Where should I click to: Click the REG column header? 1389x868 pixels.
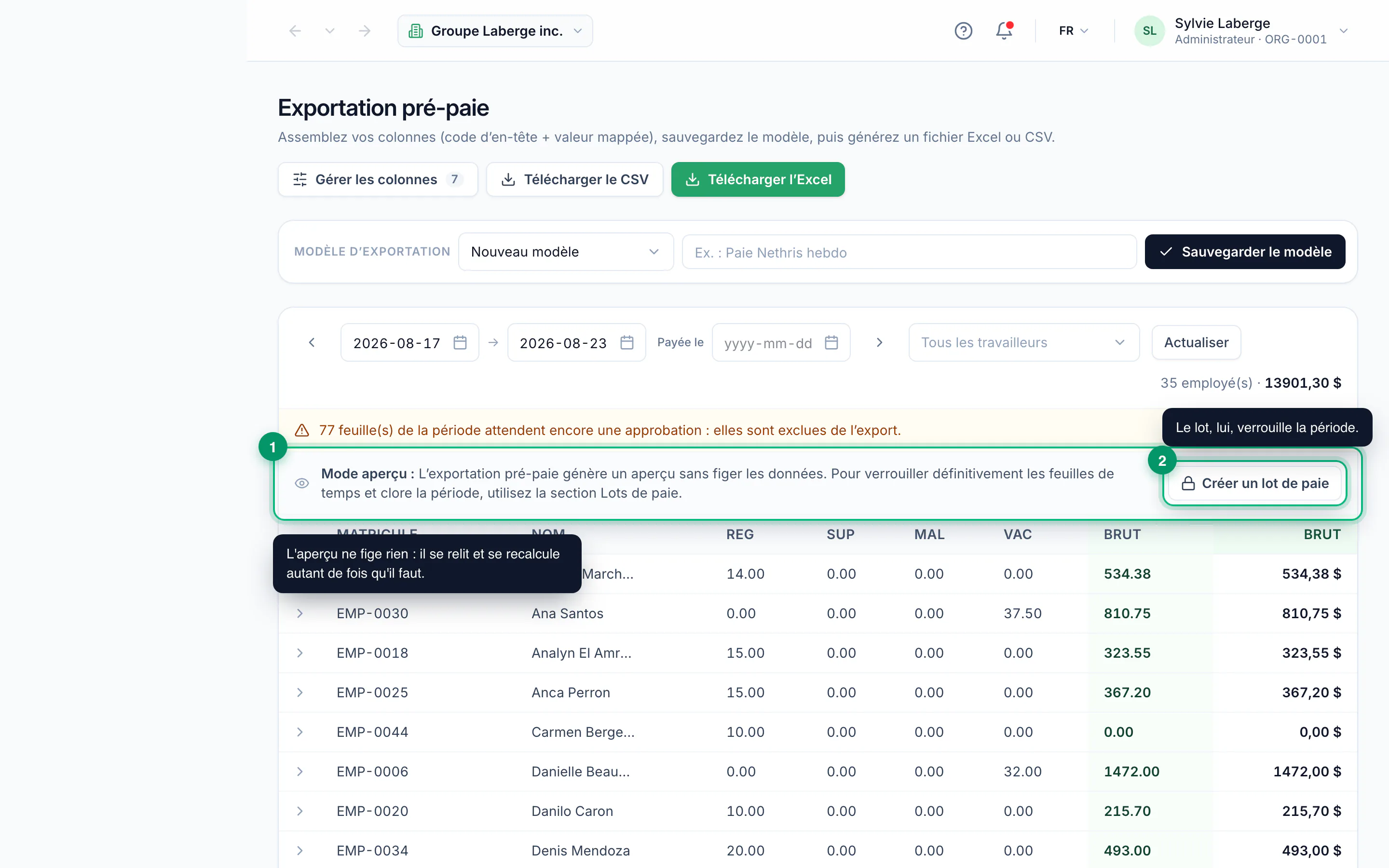[740, 534]
